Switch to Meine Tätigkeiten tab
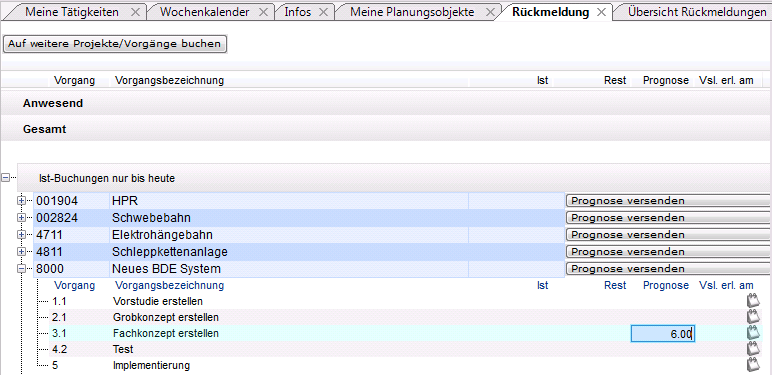The width and height of the screenshot is (772, 380). [x=72, y=12]
